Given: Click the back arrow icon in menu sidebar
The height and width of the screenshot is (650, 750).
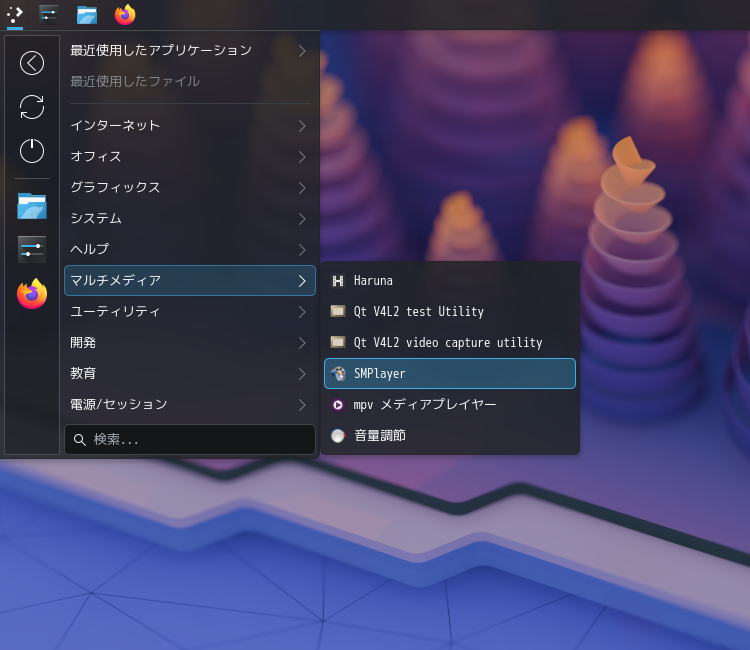Looking at the screenshot, I should point(32,63).
